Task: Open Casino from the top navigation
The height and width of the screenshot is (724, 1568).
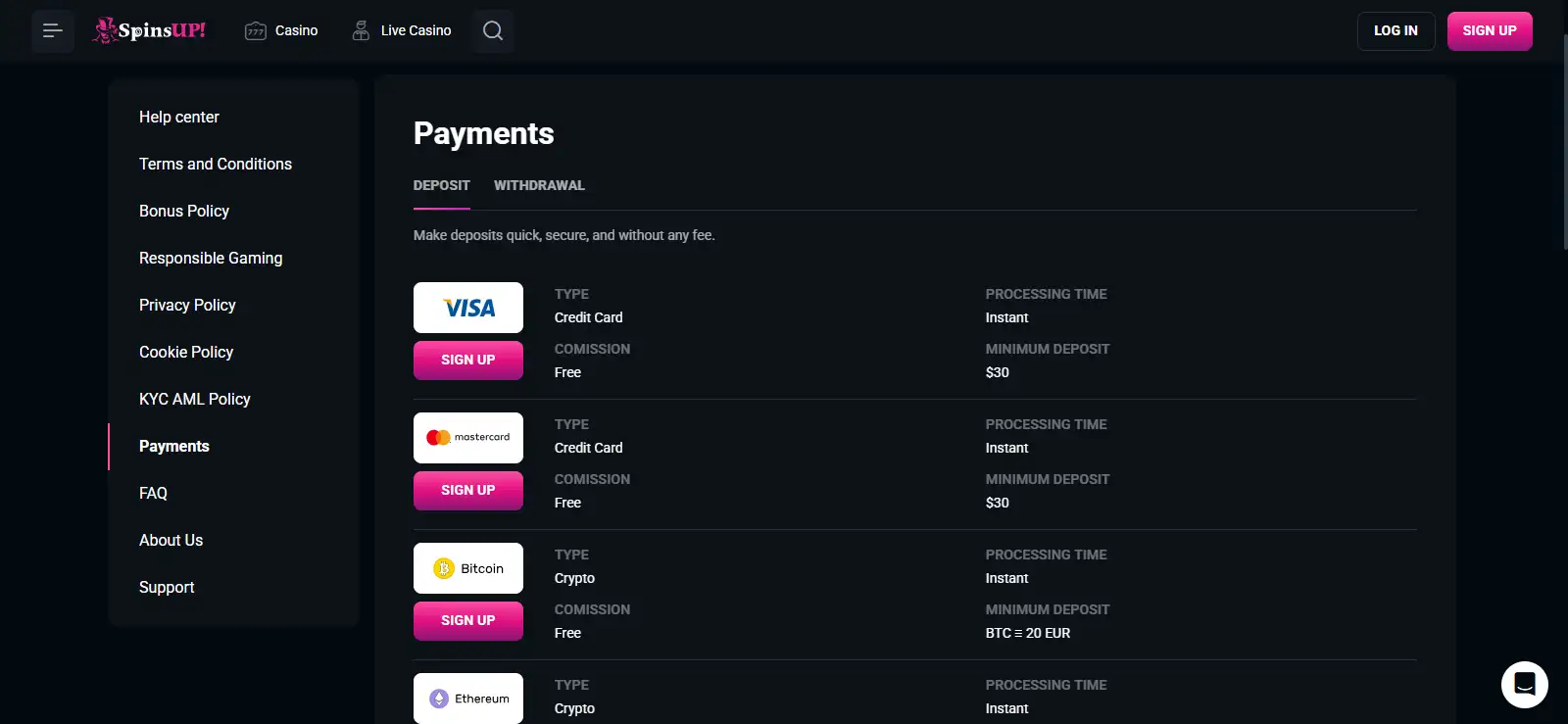Action: pos(281,31)
